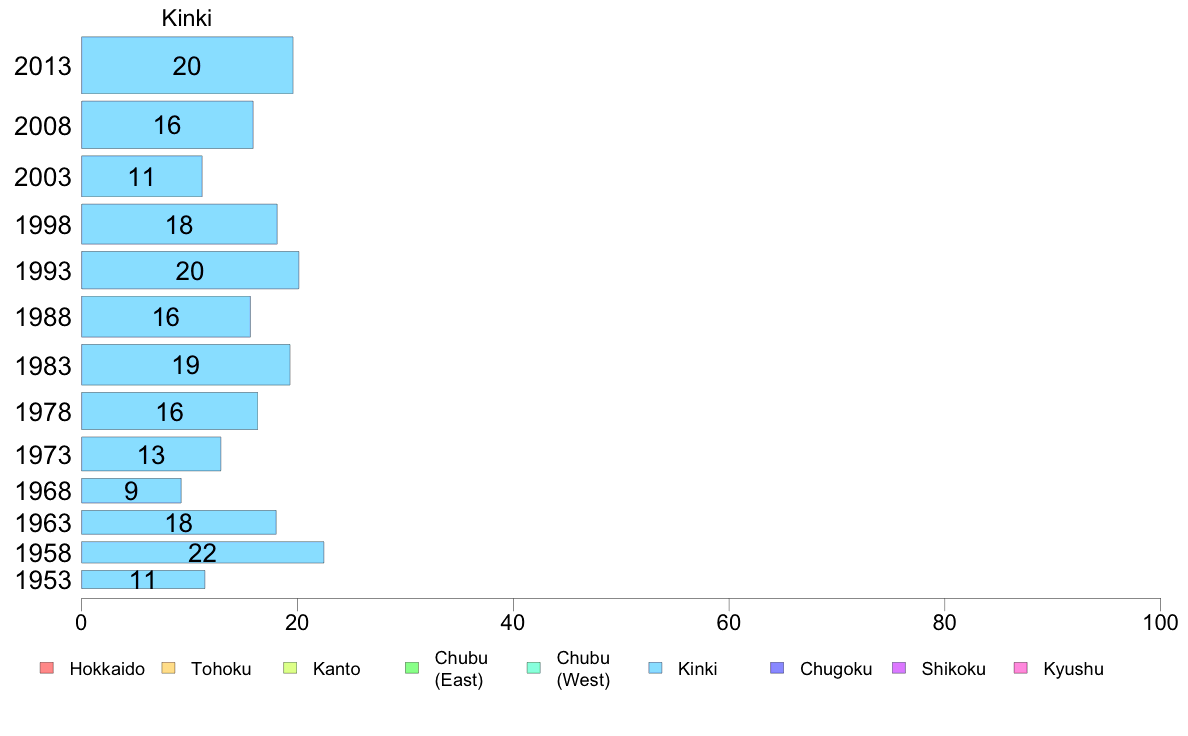Click the Kyushu pink legend swatch

pos(1021,668)
